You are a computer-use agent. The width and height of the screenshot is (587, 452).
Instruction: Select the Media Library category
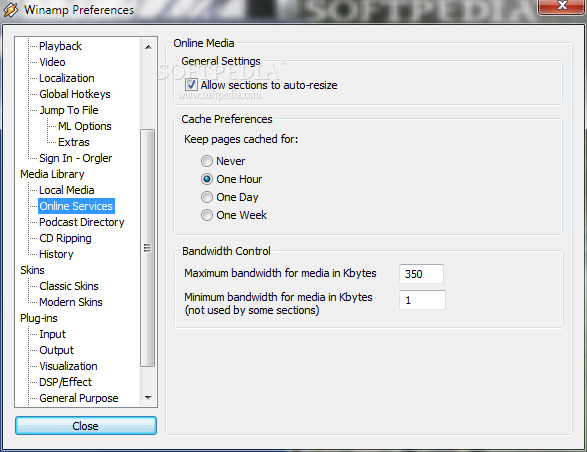(52, 174)
